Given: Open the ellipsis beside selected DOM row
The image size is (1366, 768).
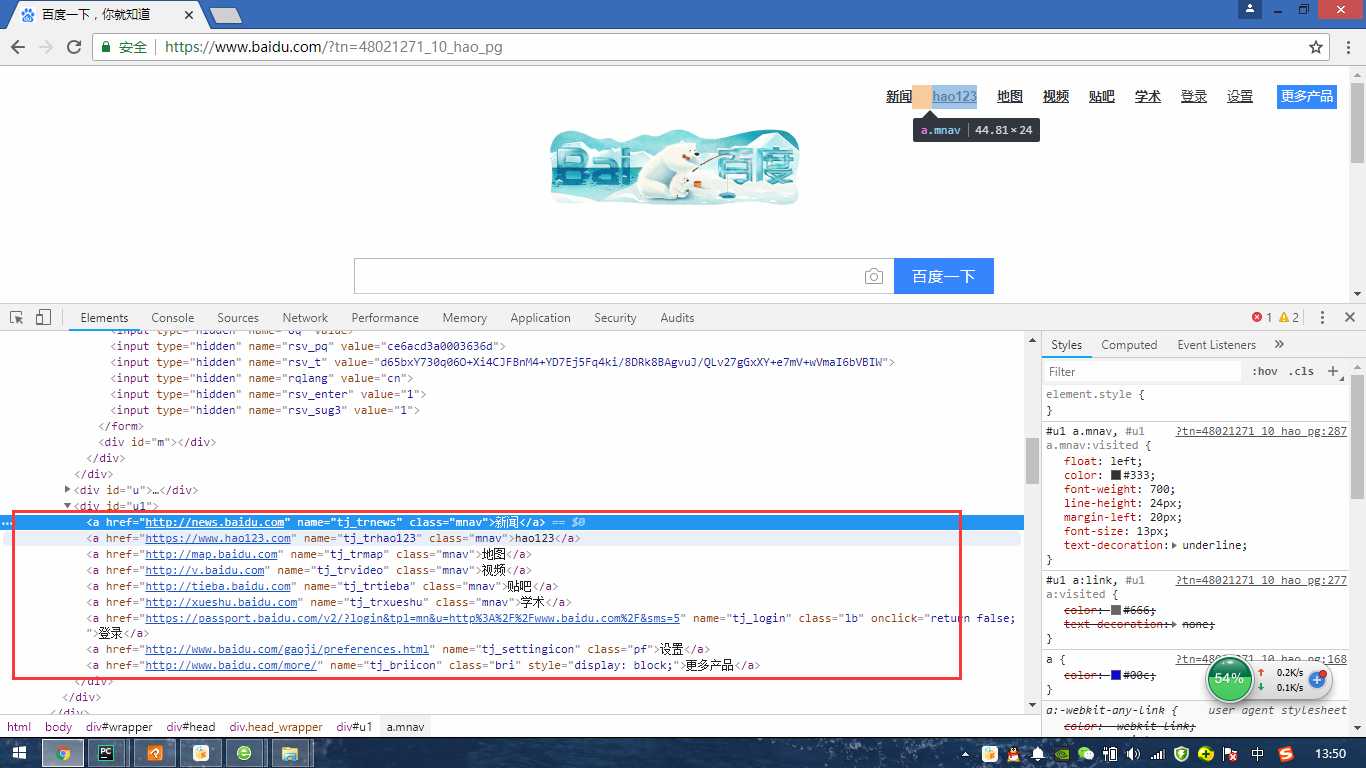Looking at the screenshot, I should (x=7, y=523).
